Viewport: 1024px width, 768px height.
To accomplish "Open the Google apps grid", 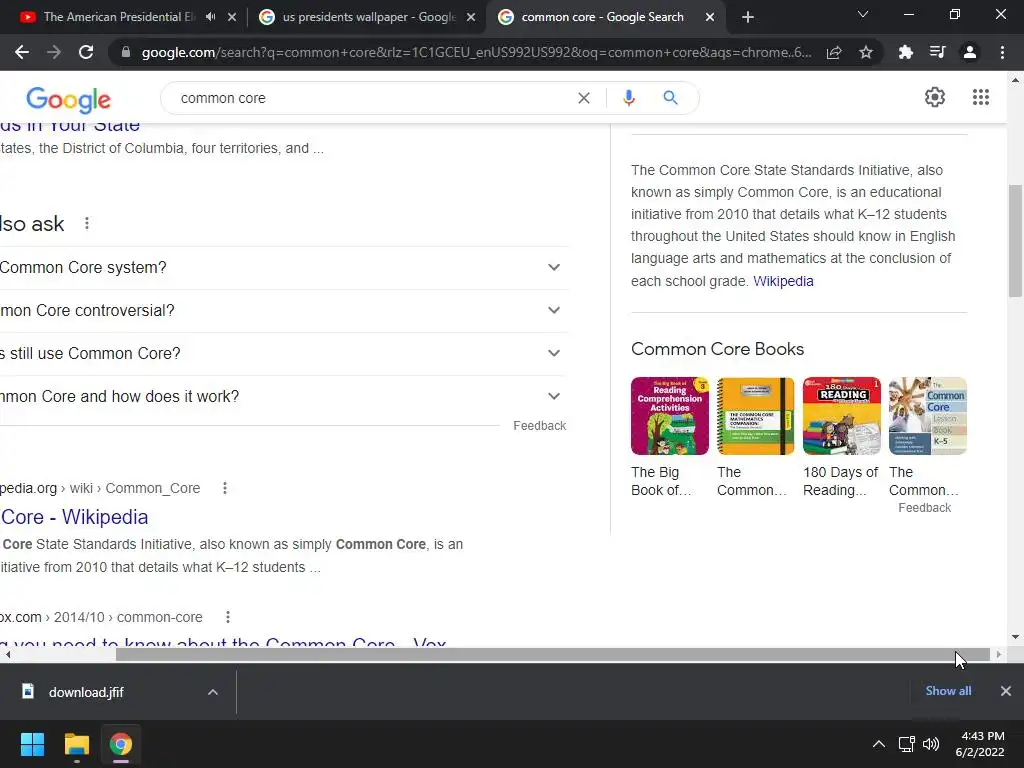I will tap(981, 97).
